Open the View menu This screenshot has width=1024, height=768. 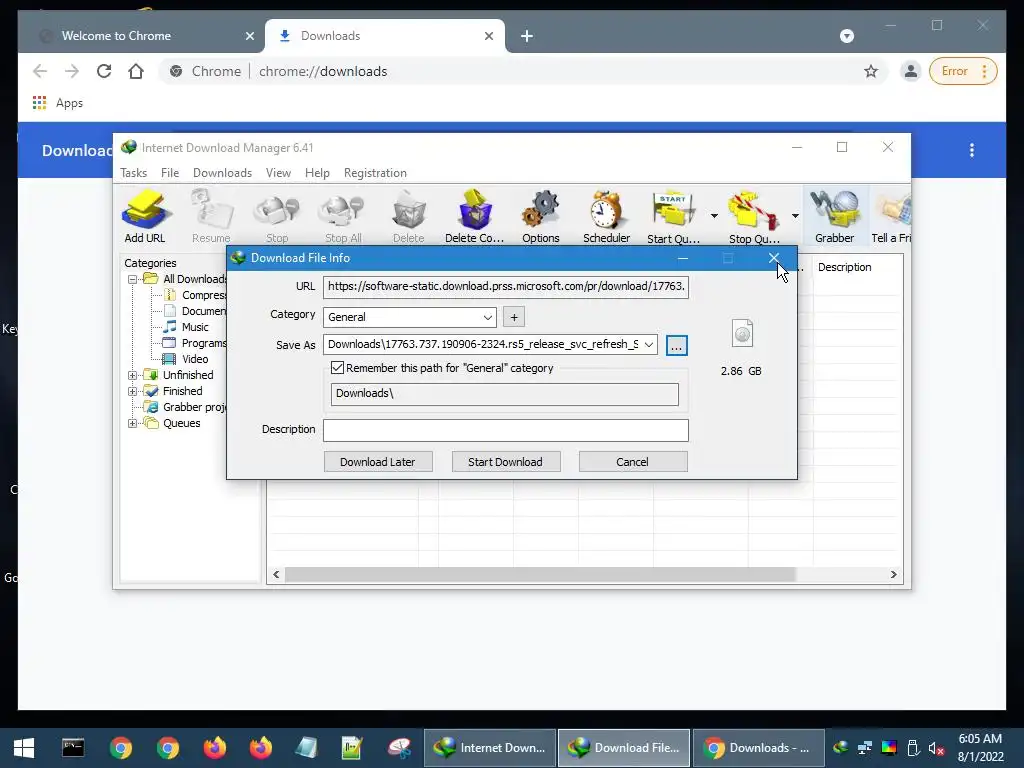pyautogui.click(x=278, y=173)
